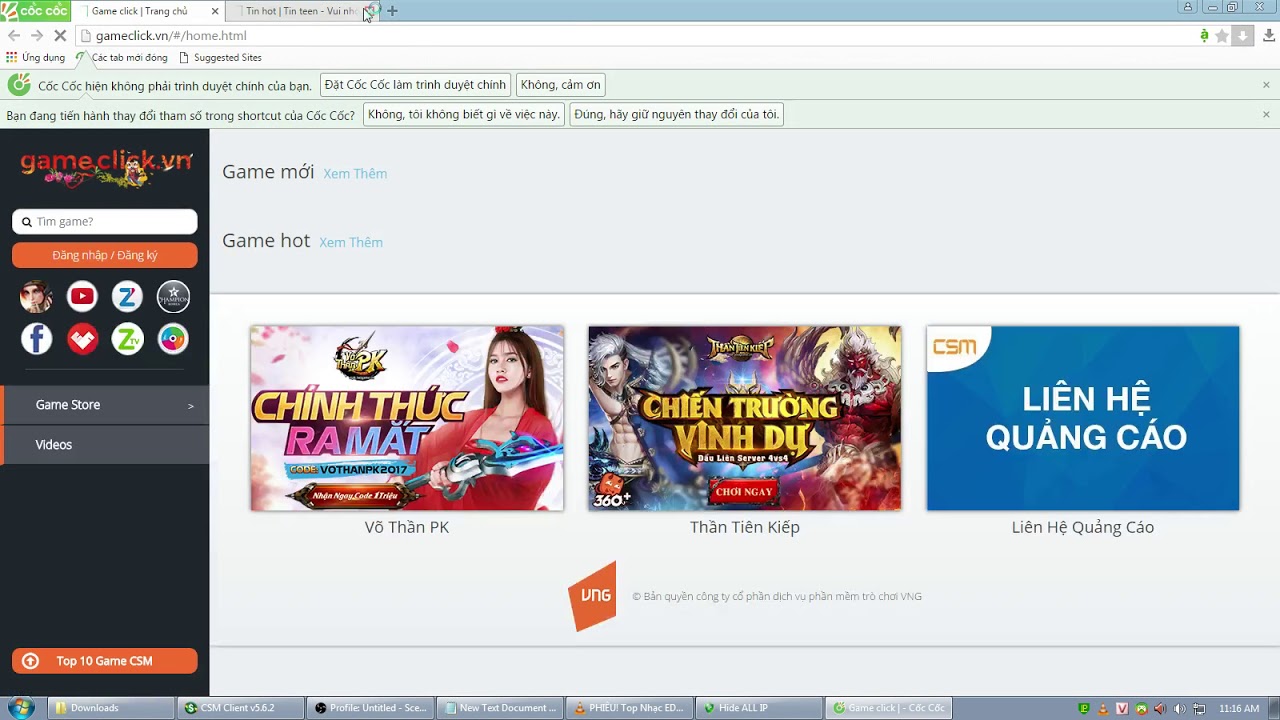This screenshot has width=1280, height=720.
Task: Click the Võ Thần PK caption text
Action: coord(407,527)
